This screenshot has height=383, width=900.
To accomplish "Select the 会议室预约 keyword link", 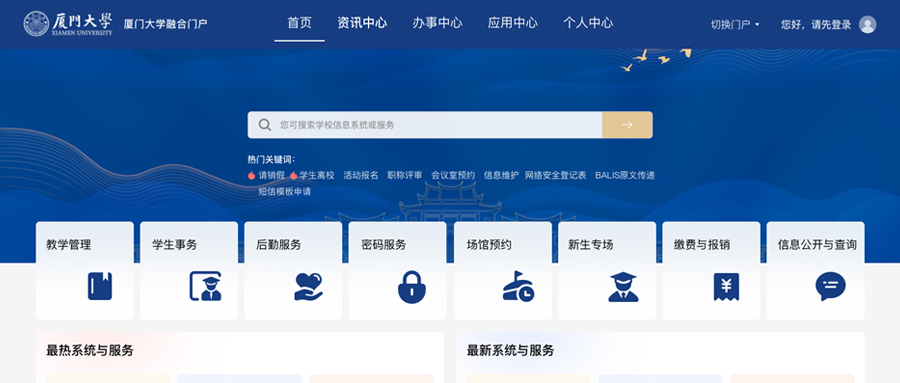I will tap(453, 175).
